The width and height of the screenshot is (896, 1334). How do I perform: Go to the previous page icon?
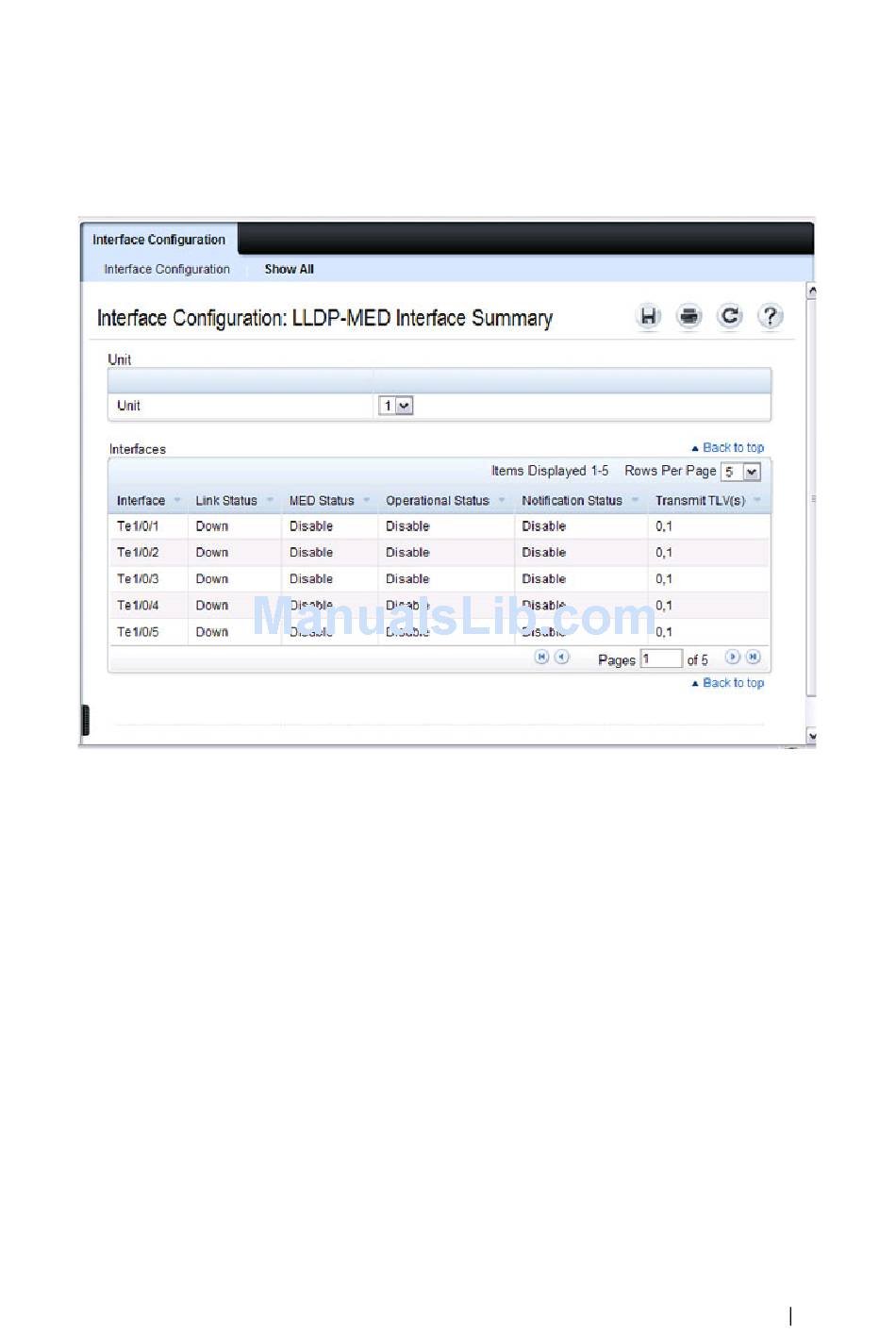point(561,658)
